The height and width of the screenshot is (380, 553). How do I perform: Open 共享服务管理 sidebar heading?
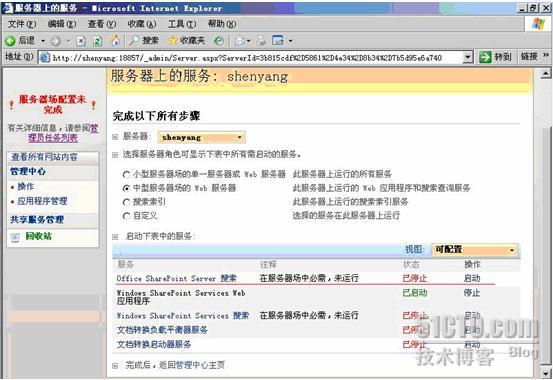[37, 220]
